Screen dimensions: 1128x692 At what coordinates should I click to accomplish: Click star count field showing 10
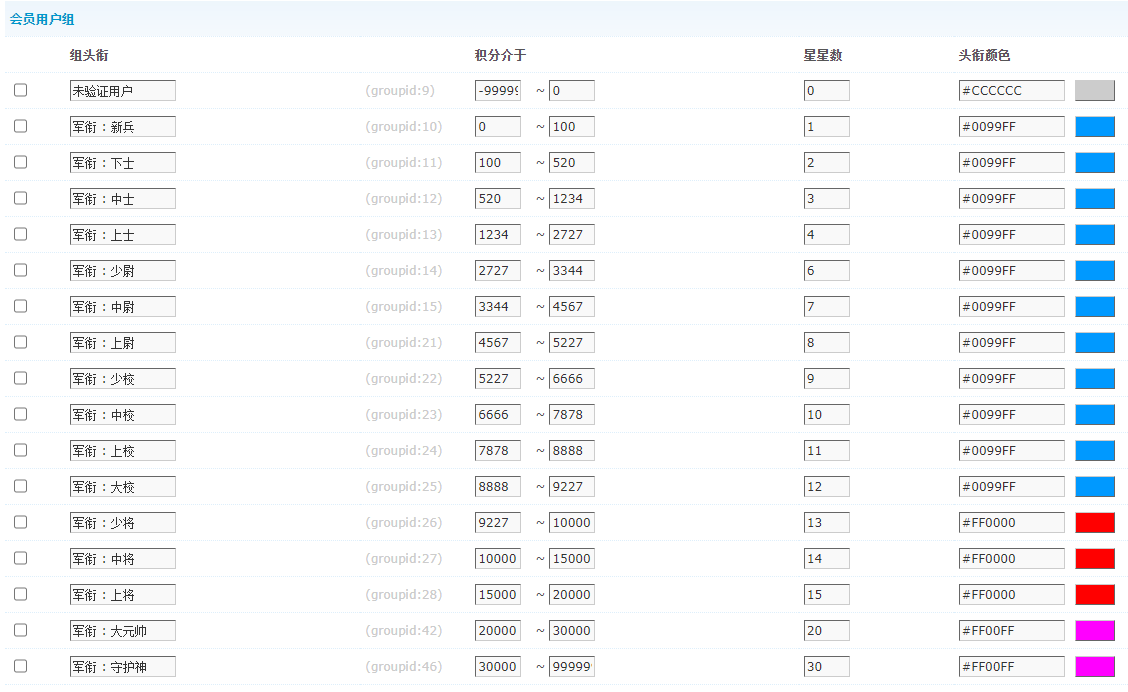pos(827,414)
